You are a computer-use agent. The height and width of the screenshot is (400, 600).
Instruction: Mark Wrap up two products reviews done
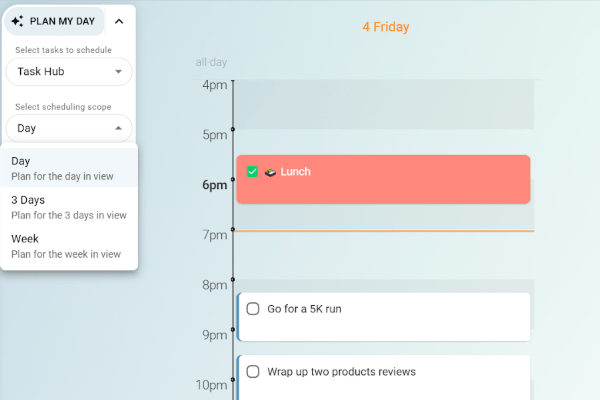pyautogui.click(x=253, y=372)
